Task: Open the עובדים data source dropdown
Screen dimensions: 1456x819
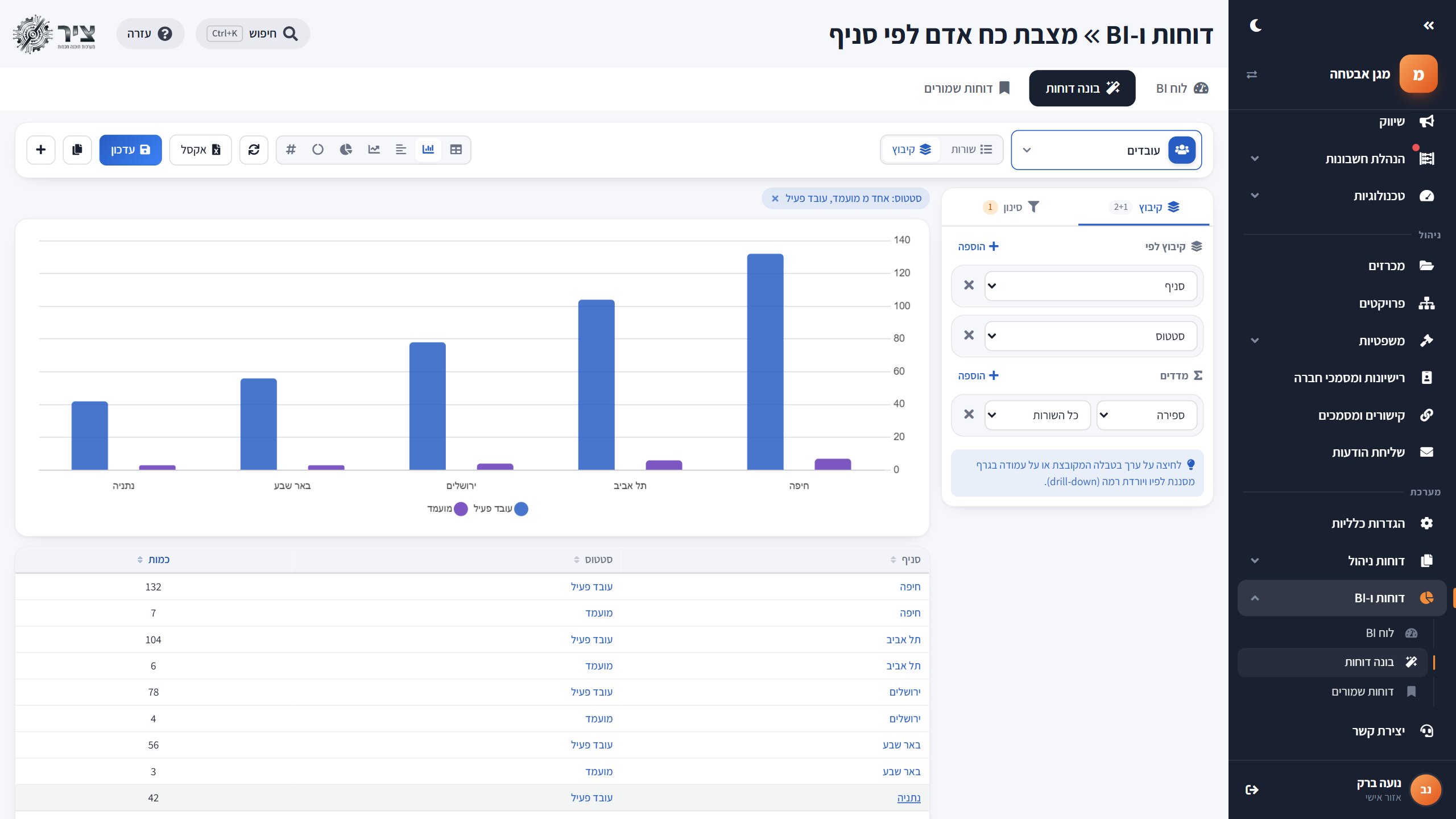Action: coord(1106,150)
